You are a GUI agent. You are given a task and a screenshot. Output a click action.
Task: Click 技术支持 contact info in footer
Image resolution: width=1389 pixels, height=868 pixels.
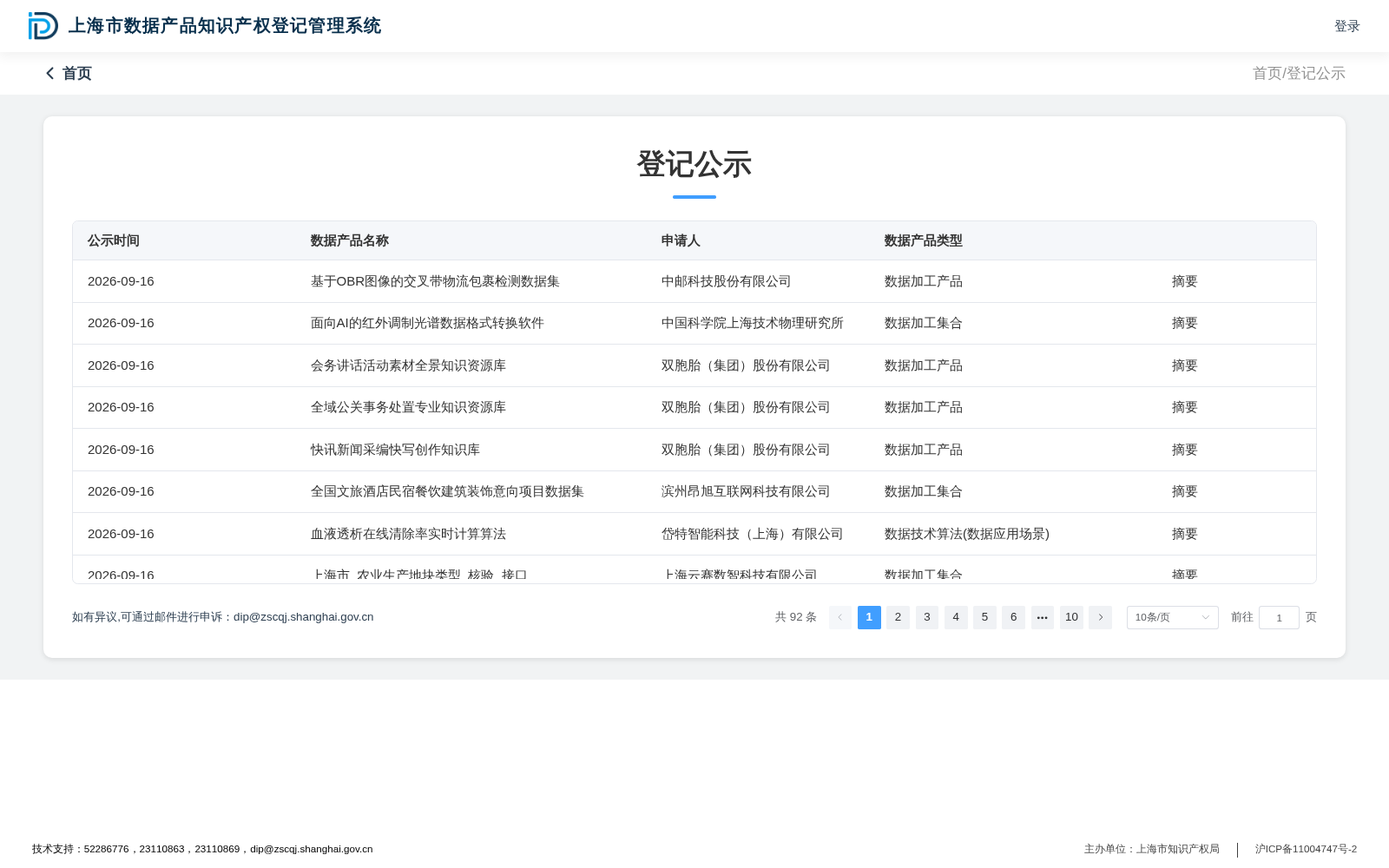[x=202, y=849]
